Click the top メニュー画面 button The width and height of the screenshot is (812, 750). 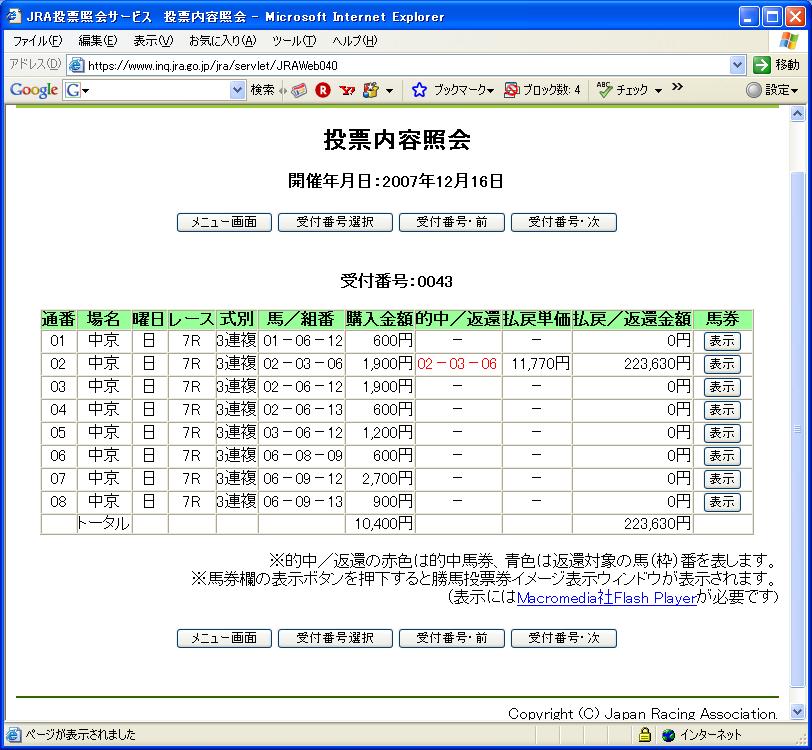[224, 222]
